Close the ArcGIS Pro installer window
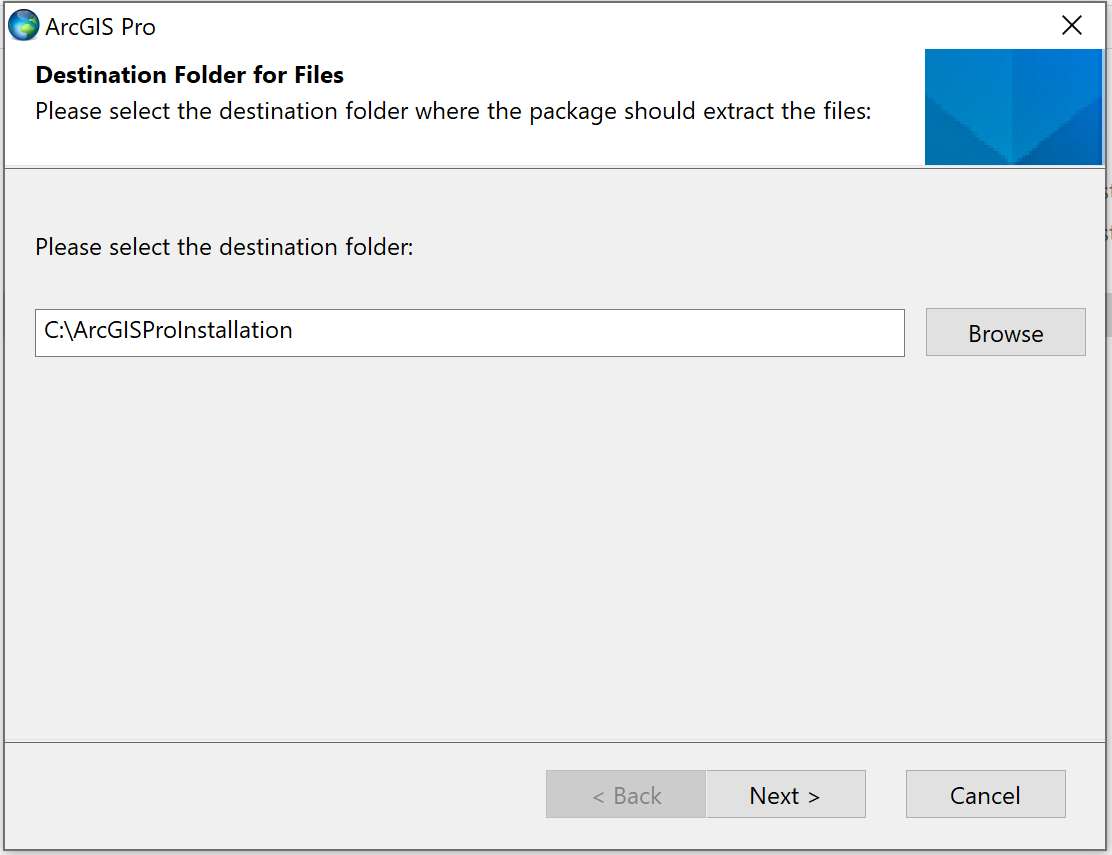Screen dimensions: 1112x855 pyautogui.click(x=1071, y=26)
